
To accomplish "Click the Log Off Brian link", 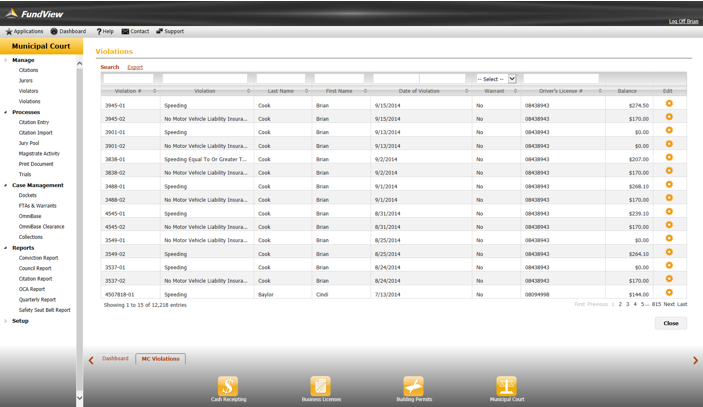I will pos(683,21).
